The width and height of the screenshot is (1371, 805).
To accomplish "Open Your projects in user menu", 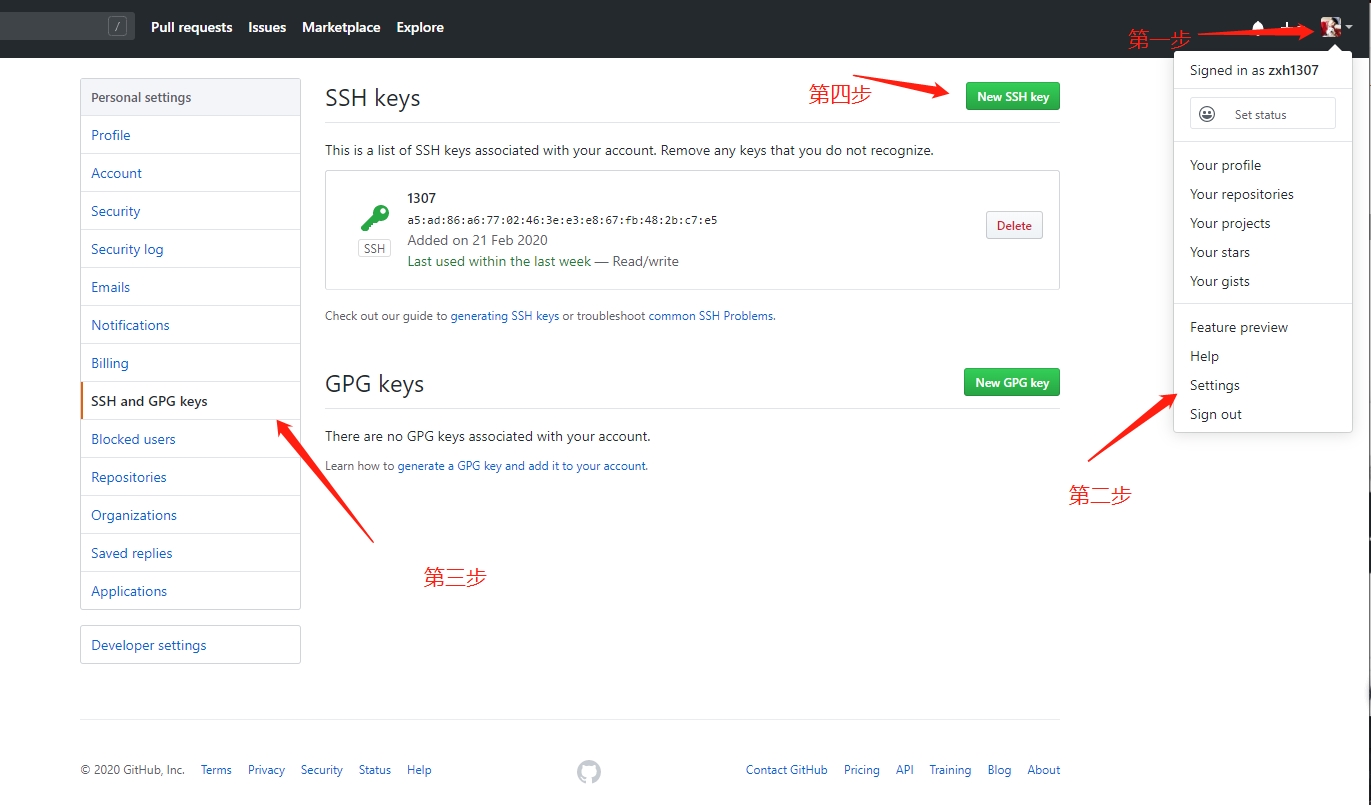I will point(1230,223).
